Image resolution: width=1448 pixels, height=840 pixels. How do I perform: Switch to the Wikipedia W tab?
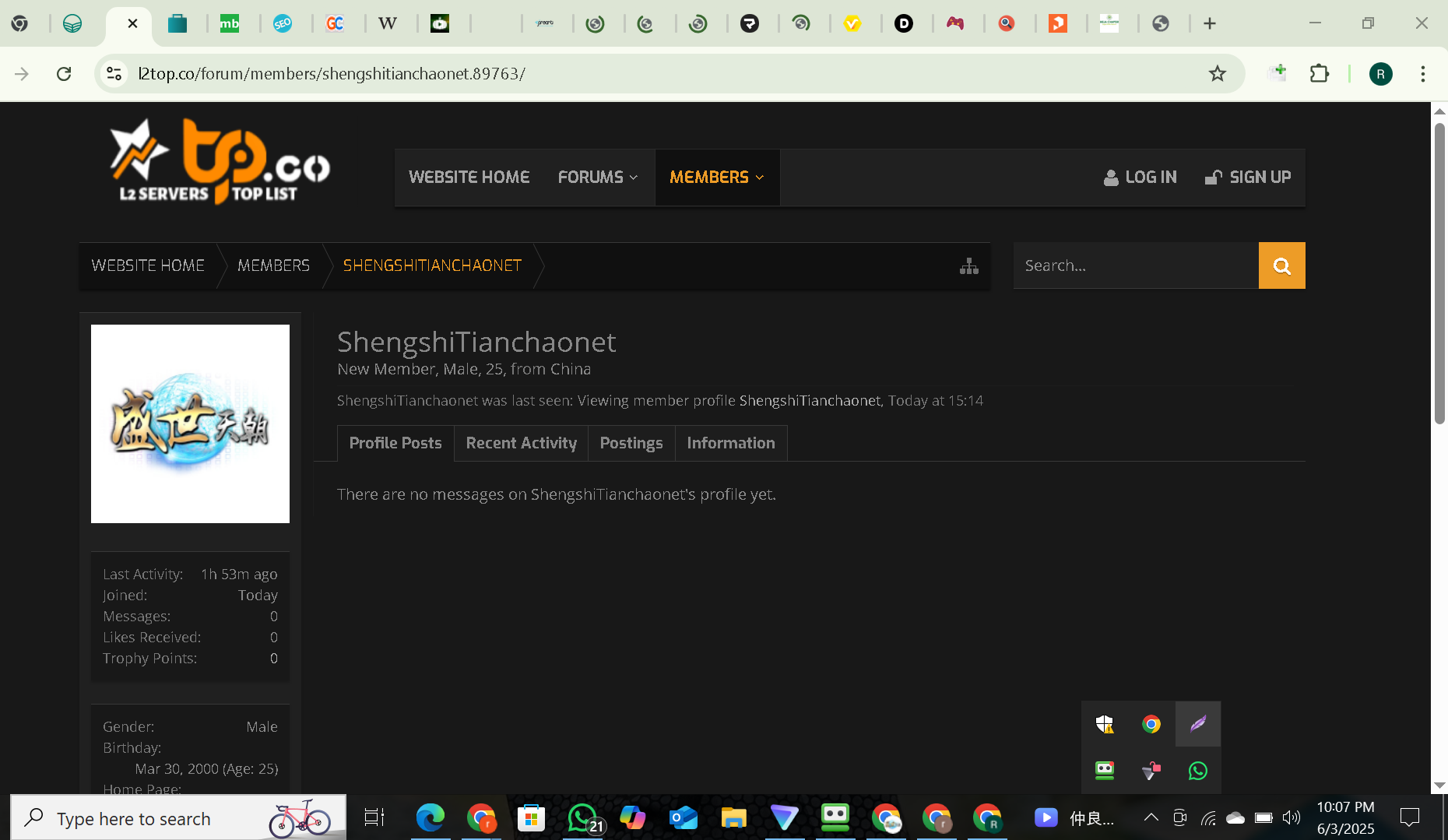click(x=388, y=23)
